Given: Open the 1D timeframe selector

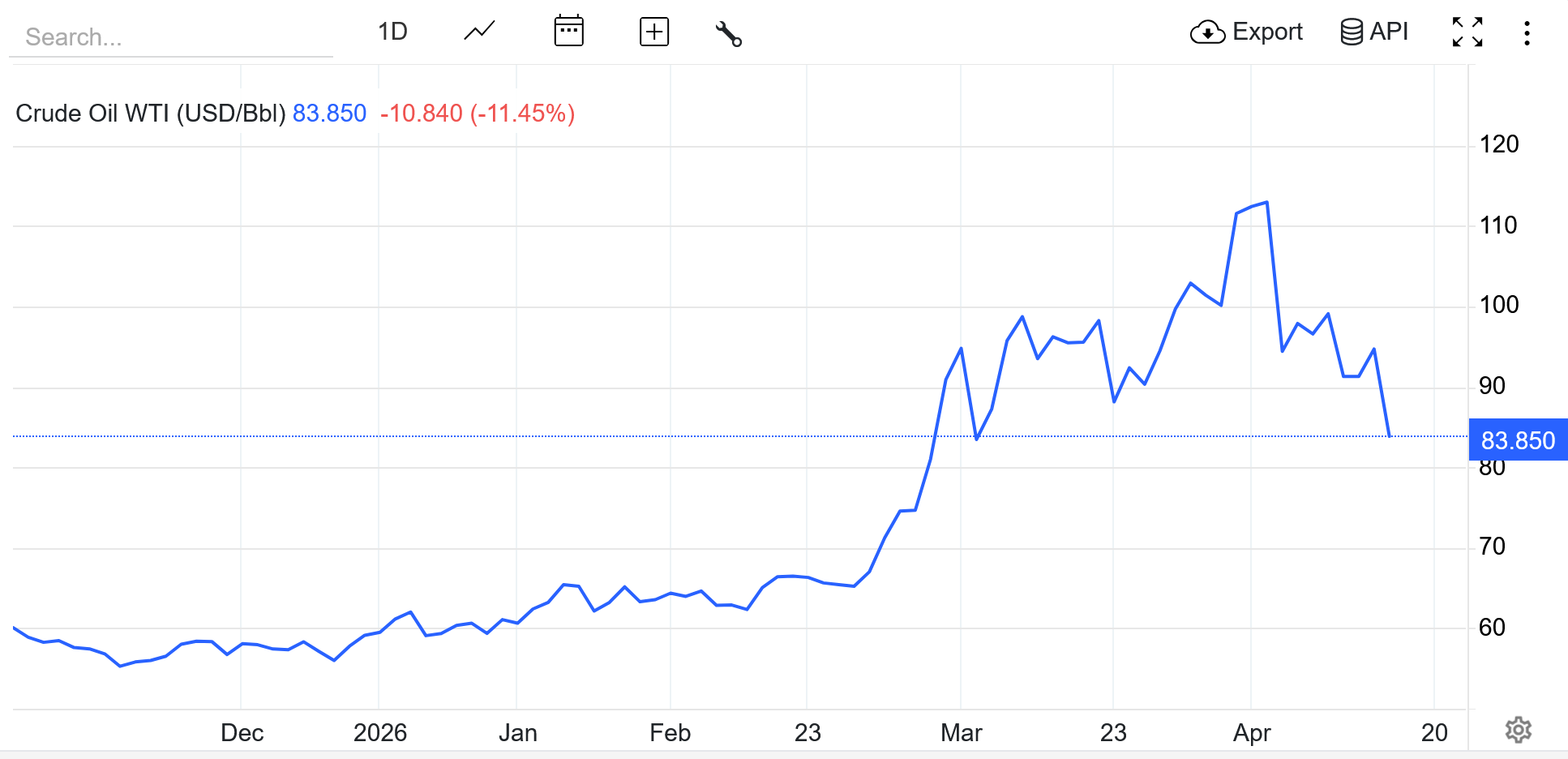Looking at the screenshot, I should pos(392,32).
